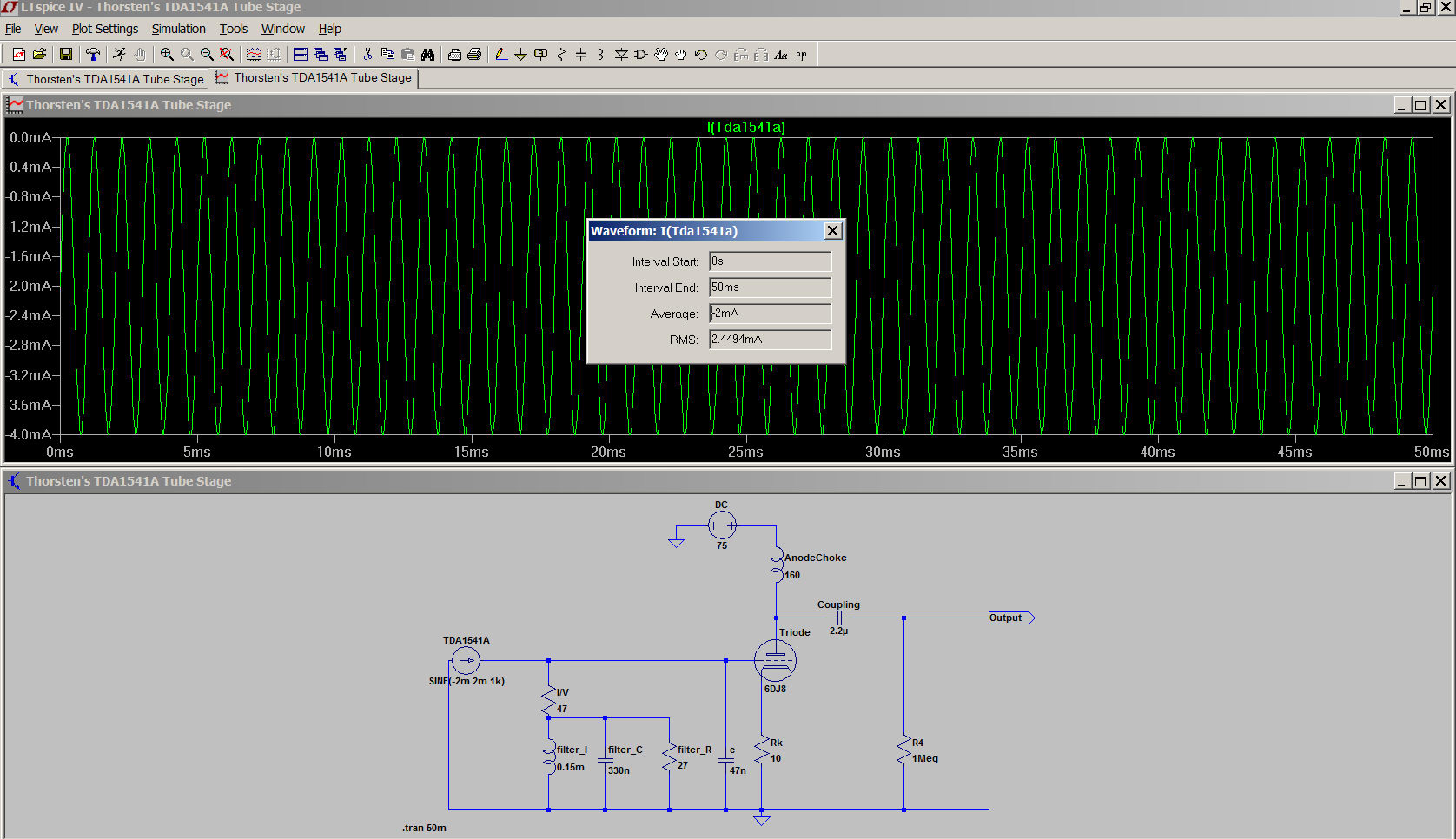The height and width of the screenshot is (839, 1456).
Task: Click the Find binoculars icon
Action: (427, 54)
